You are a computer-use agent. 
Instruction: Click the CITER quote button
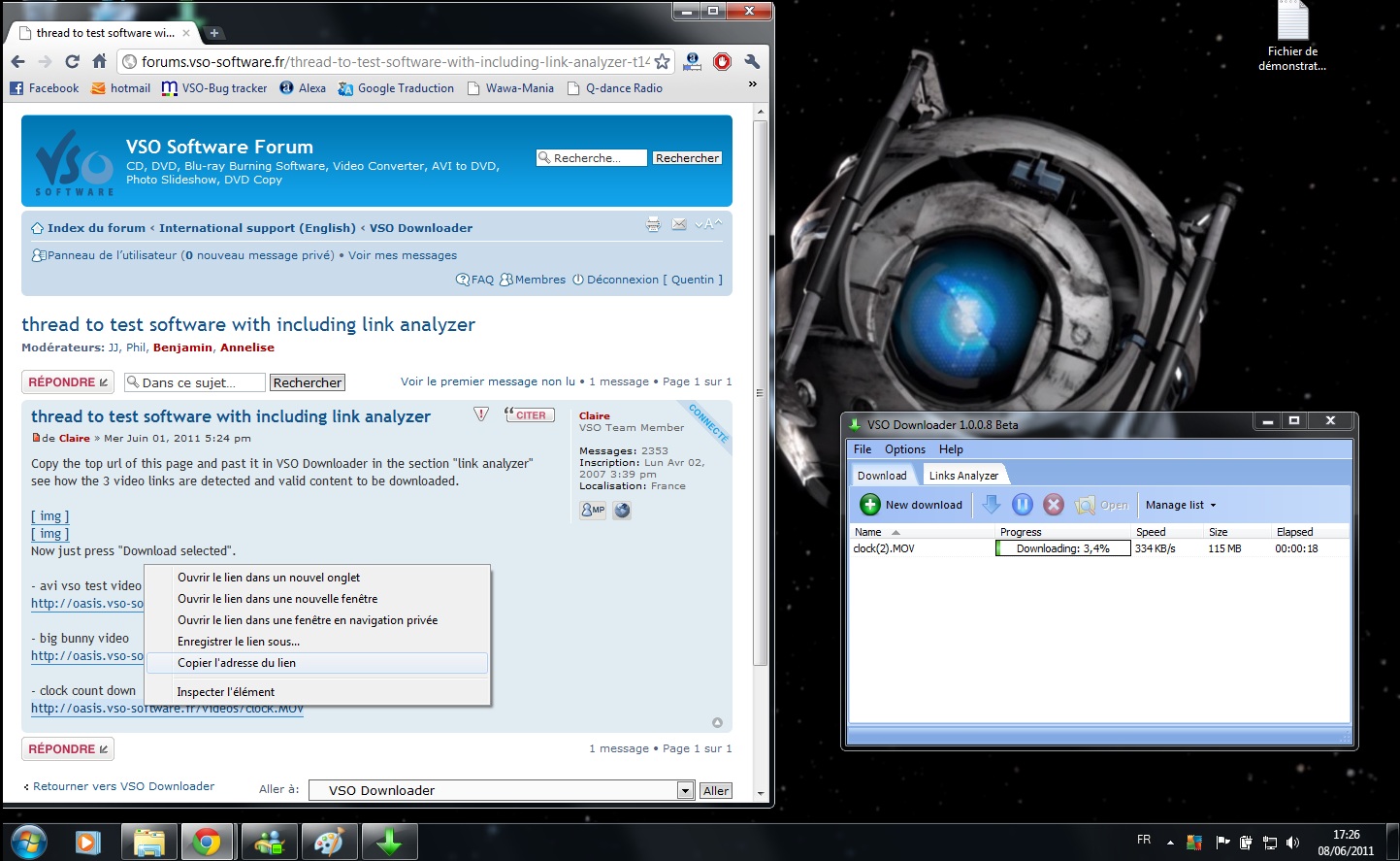(530, 414)
